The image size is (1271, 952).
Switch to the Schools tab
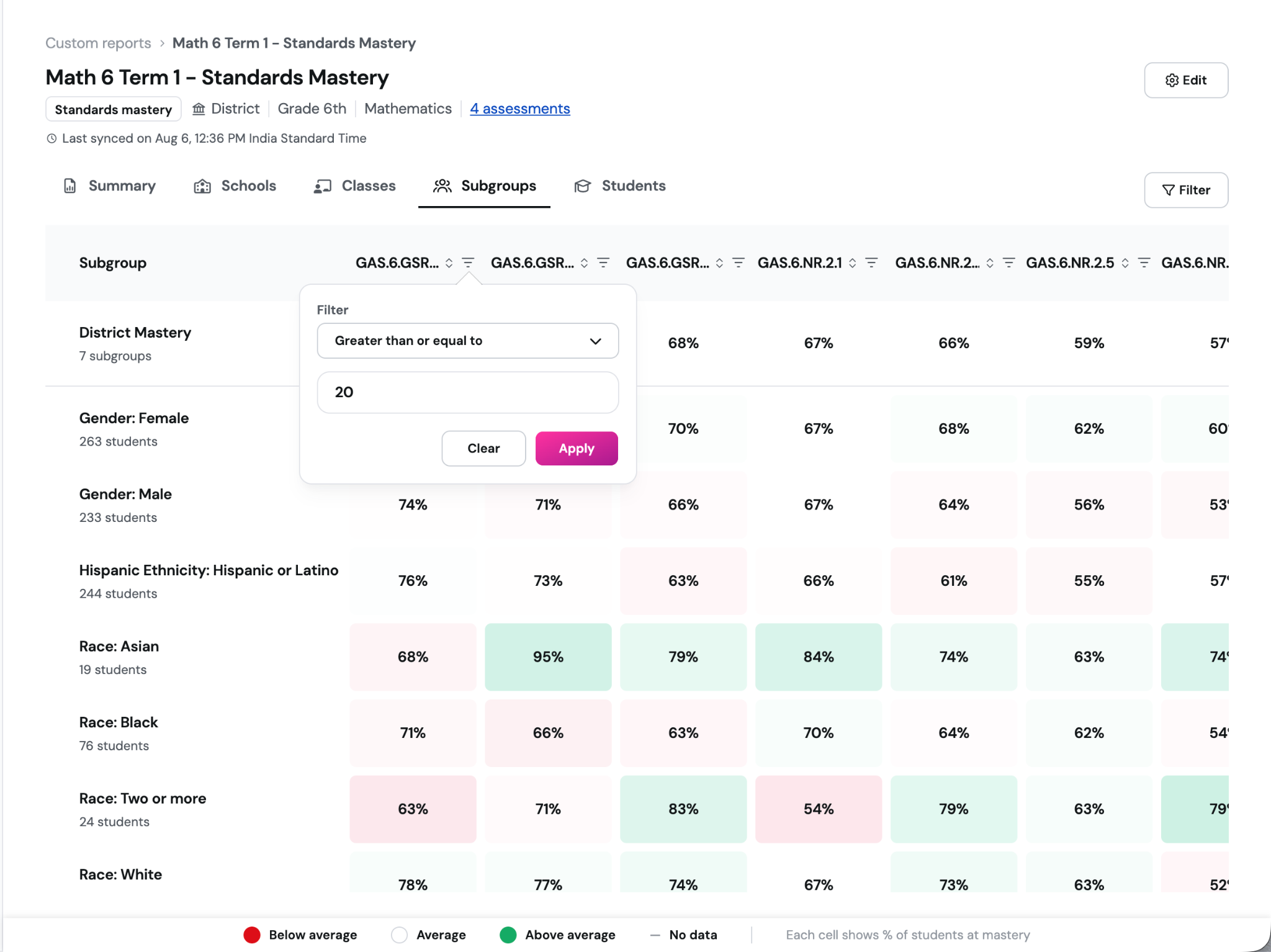tap(235, 186)
